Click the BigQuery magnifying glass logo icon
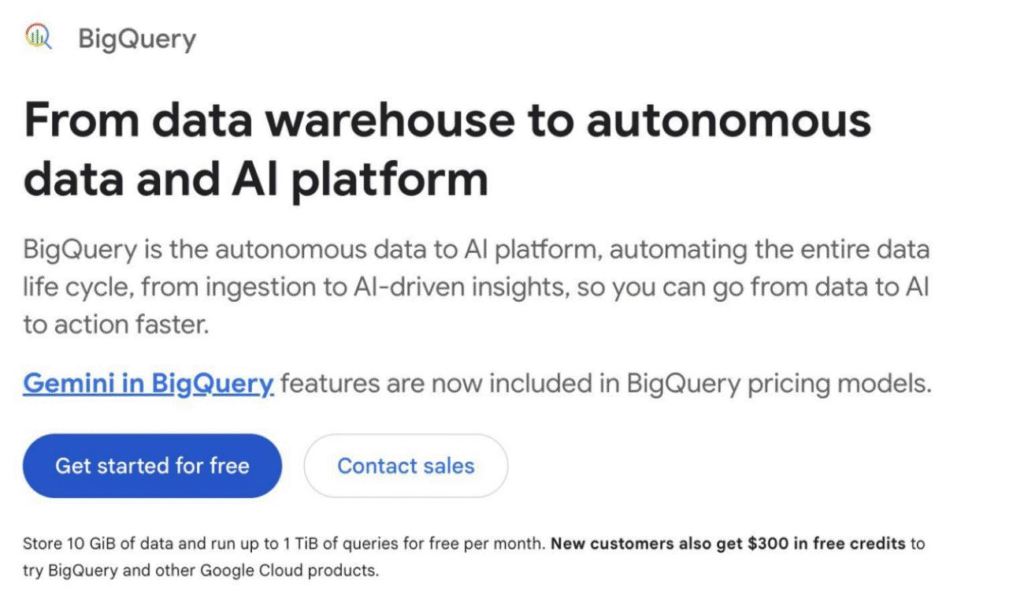The image size is (1024, 606). [38, 39]
